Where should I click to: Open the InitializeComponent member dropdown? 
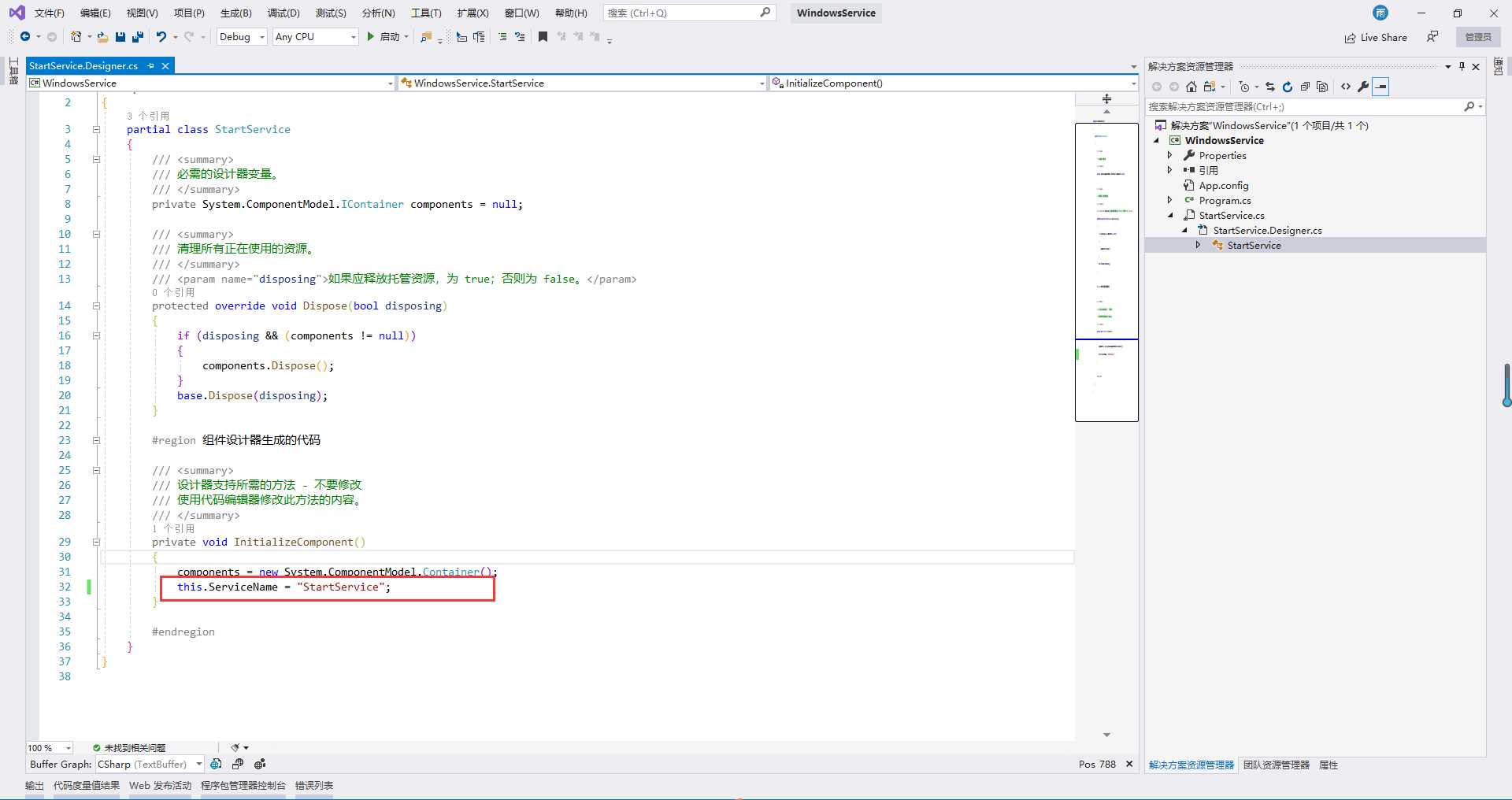point(954,83)
